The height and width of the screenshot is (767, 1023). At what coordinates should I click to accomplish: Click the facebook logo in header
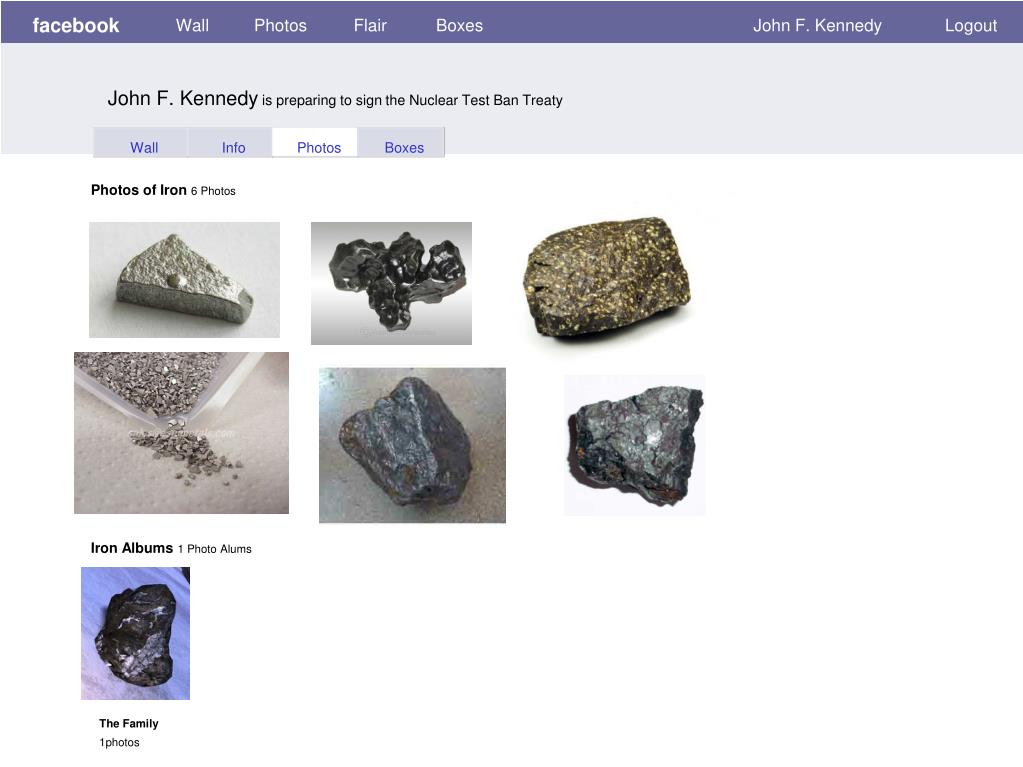[x=76, y=25]
